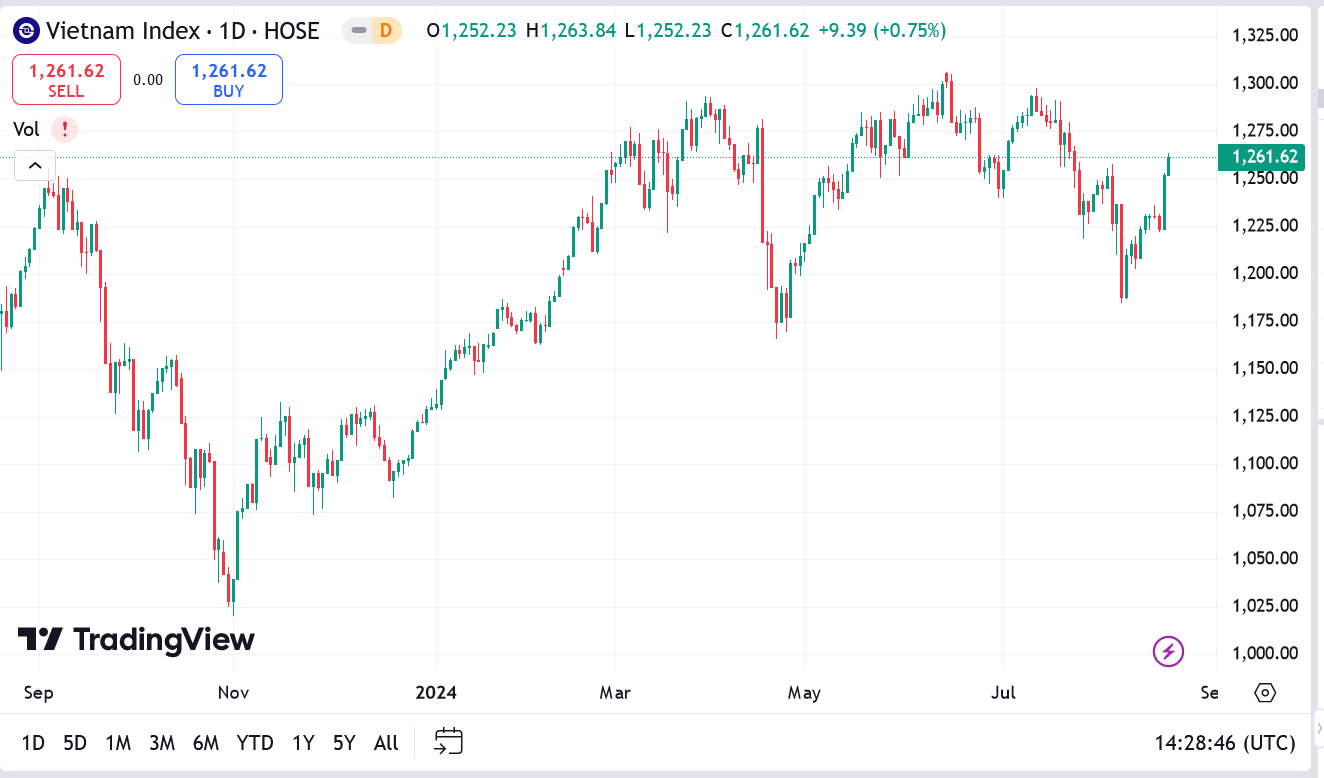Expand the right side panel arrow
The height and width of the screenshot is (778, 1324).
1318,728
